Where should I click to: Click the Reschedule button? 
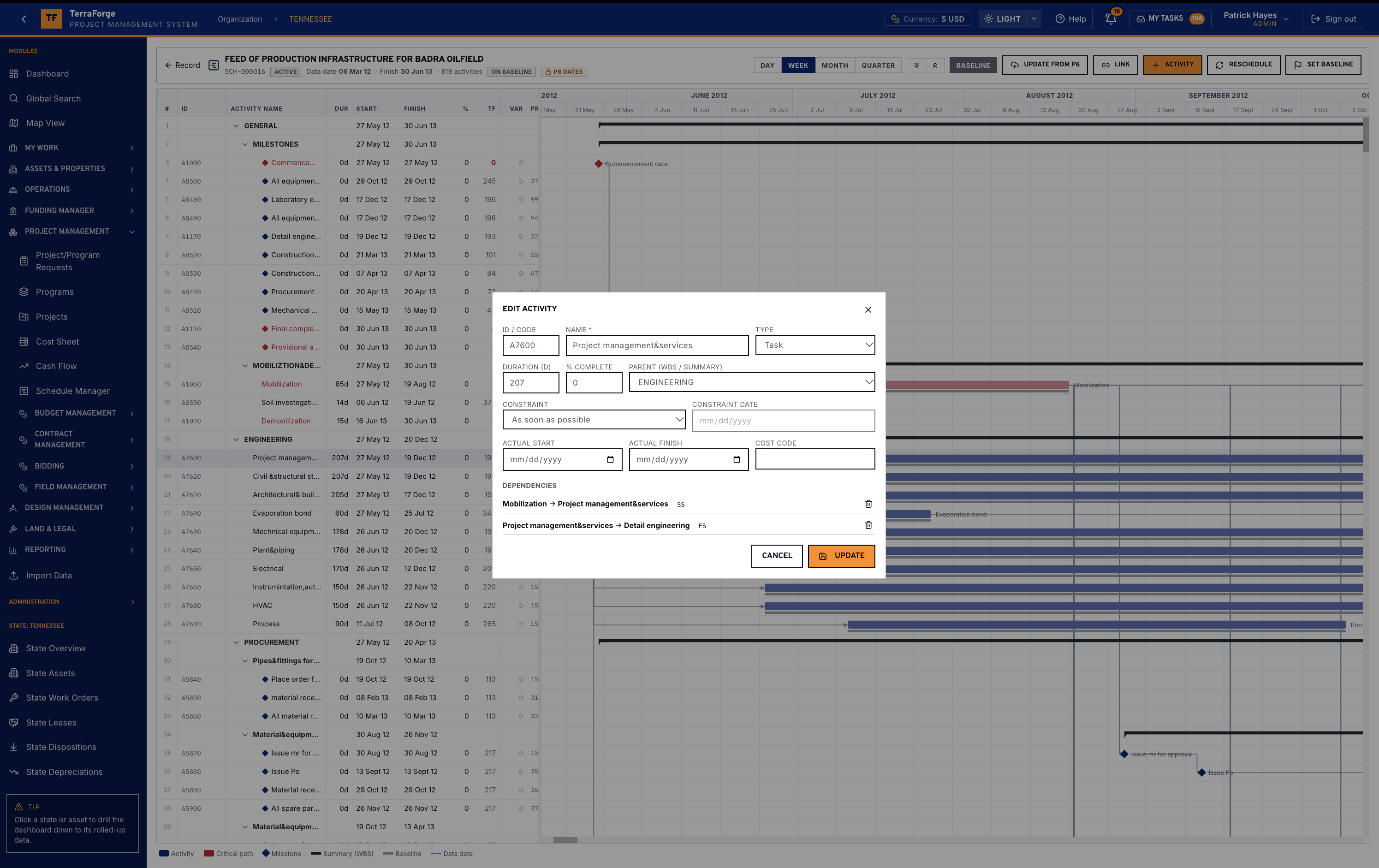(x=1243, y=65)
